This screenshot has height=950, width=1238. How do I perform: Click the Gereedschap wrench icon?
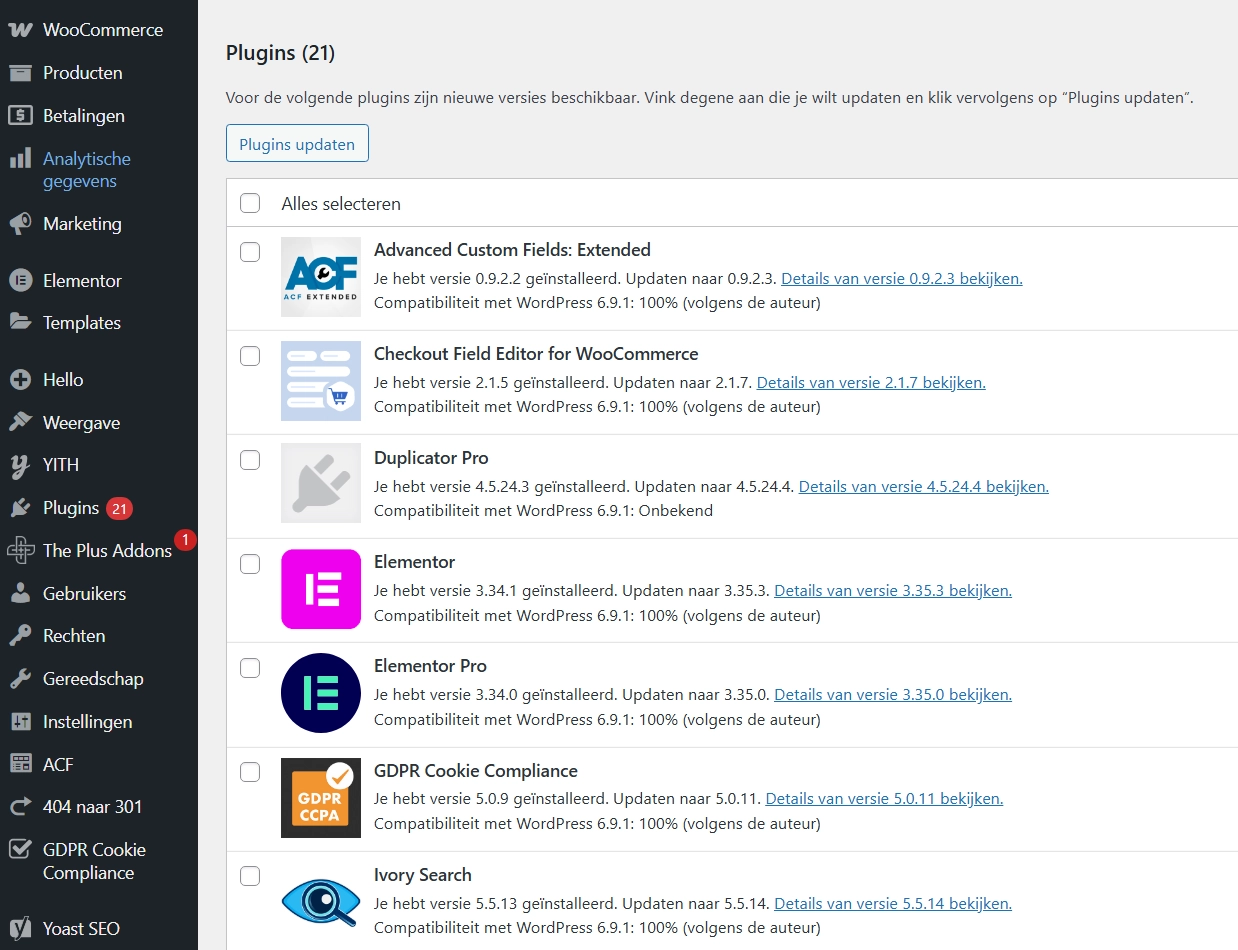[x=20, y=679]
